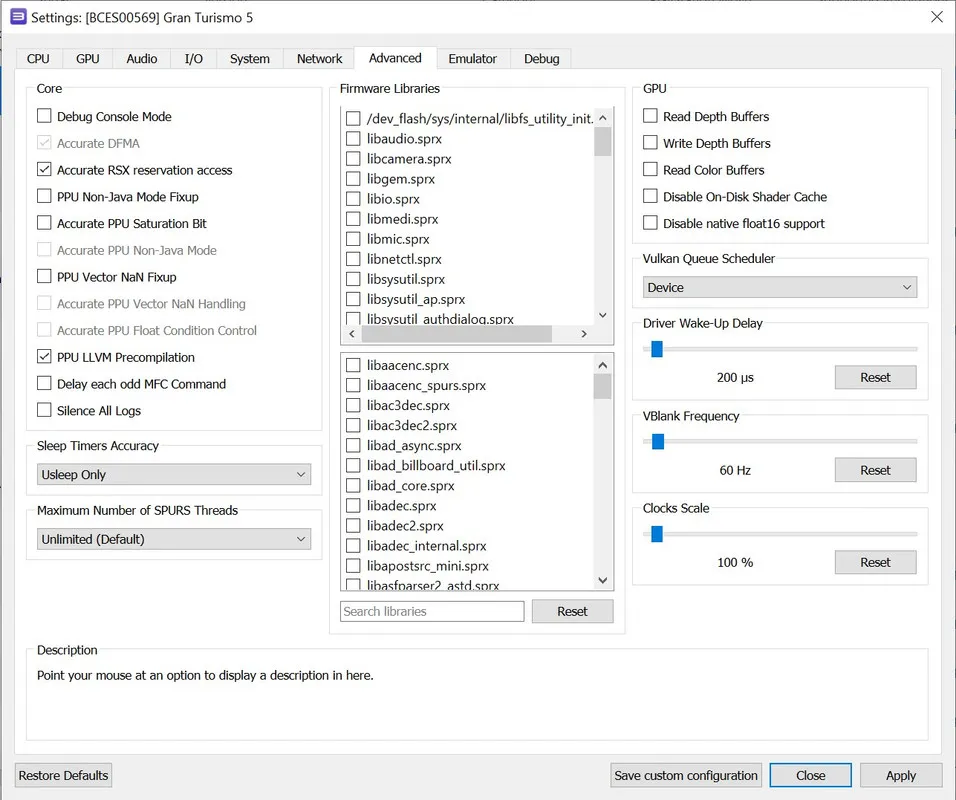This screenshot has height=800, width=956.
Task: Click Restore Defaults button
Action: click(x=63, y=775)
